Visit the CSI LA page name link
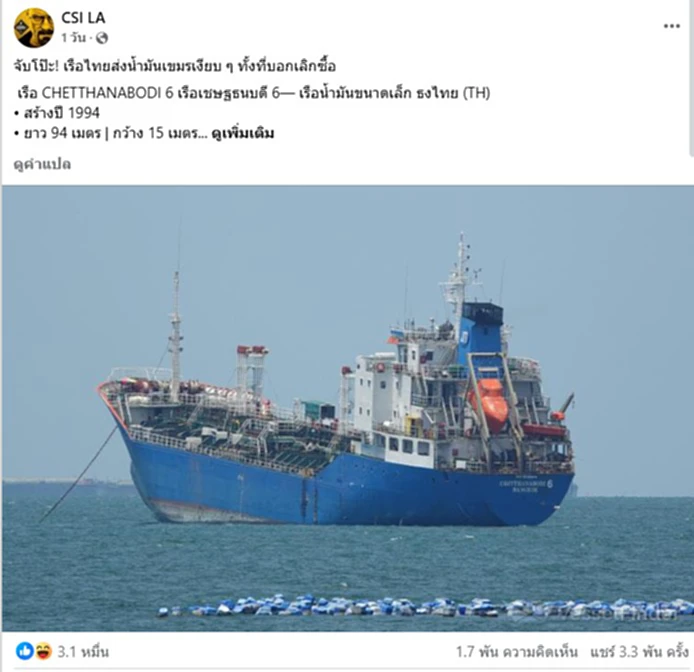 click(x=83, y=18)
